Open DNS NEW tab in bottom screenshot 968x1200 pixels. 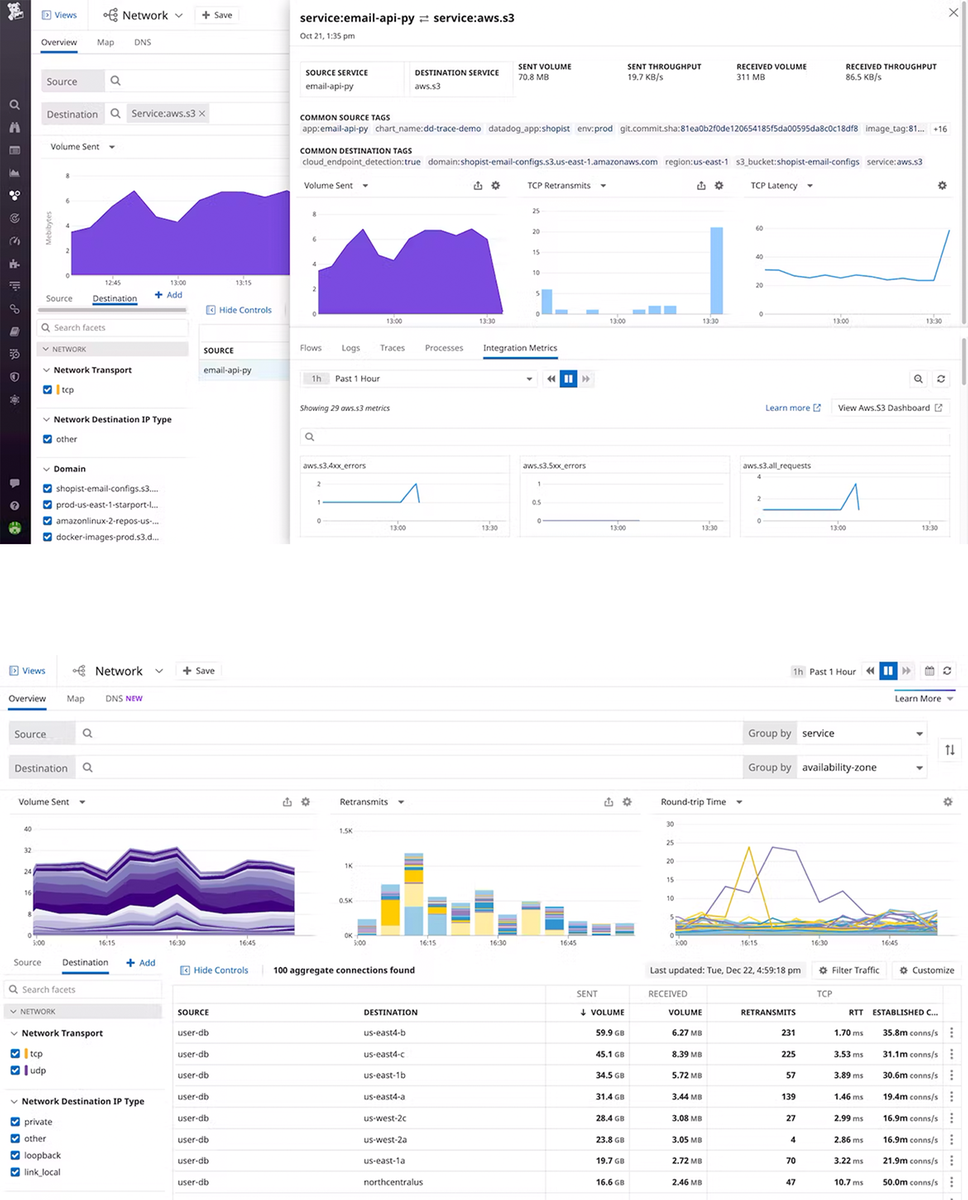click(124, 698)
